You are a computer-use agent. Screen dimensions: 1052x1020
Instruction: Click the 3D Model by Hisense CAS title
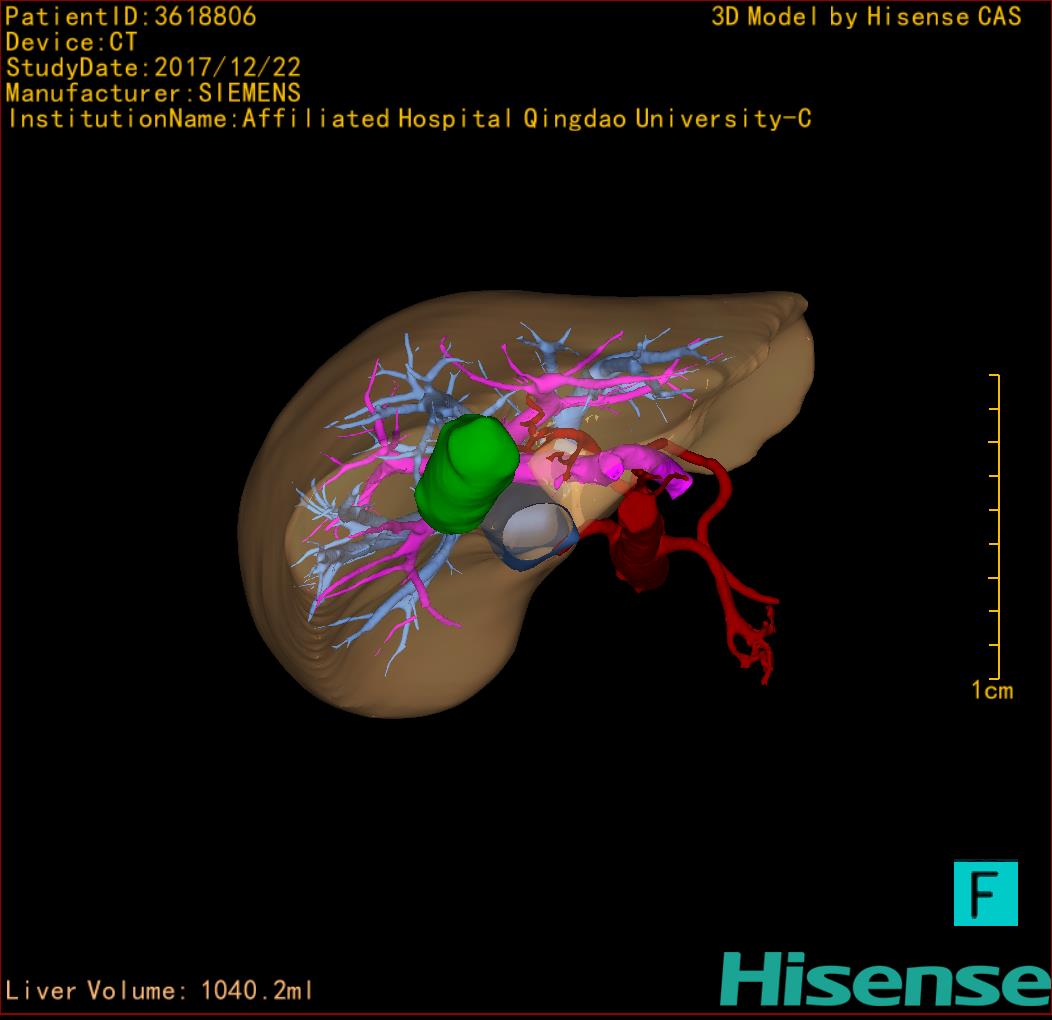[866, 17]
